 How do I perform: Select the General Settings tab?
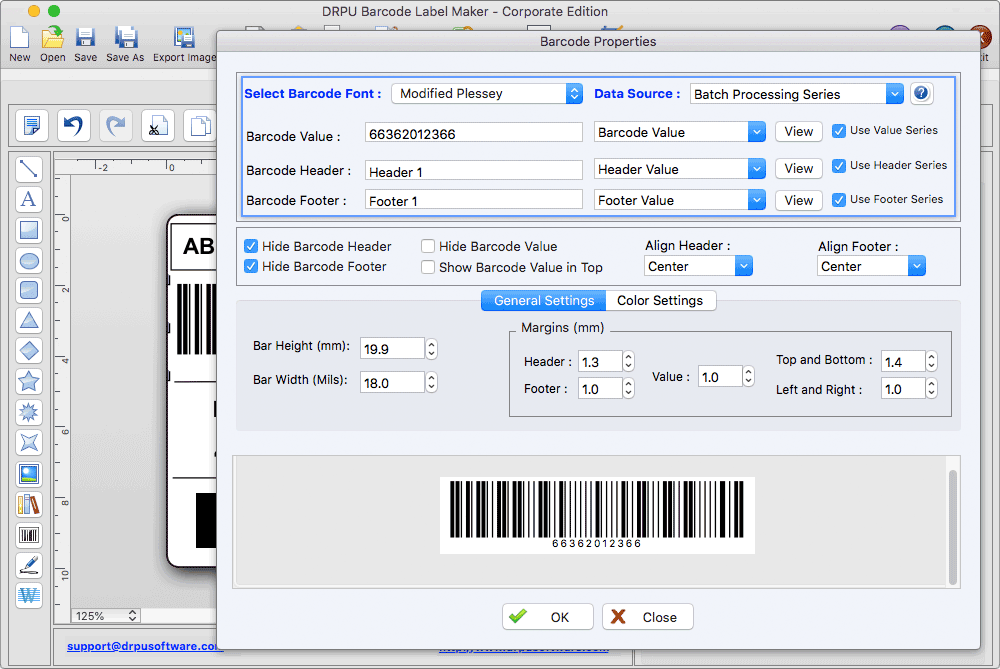(543, 300)
